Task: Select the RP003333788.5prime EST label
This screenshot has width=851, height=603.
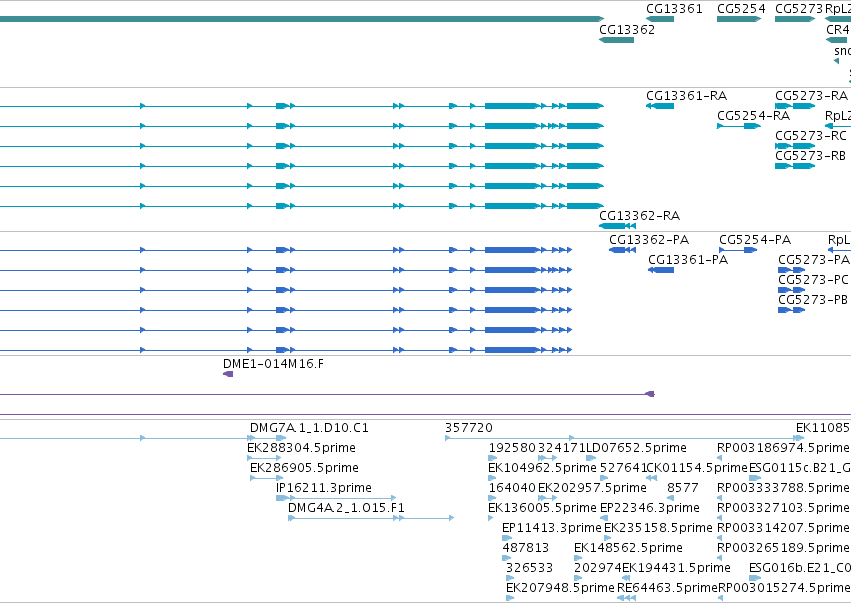Action: pyautogui.click(x=783, y=487)
